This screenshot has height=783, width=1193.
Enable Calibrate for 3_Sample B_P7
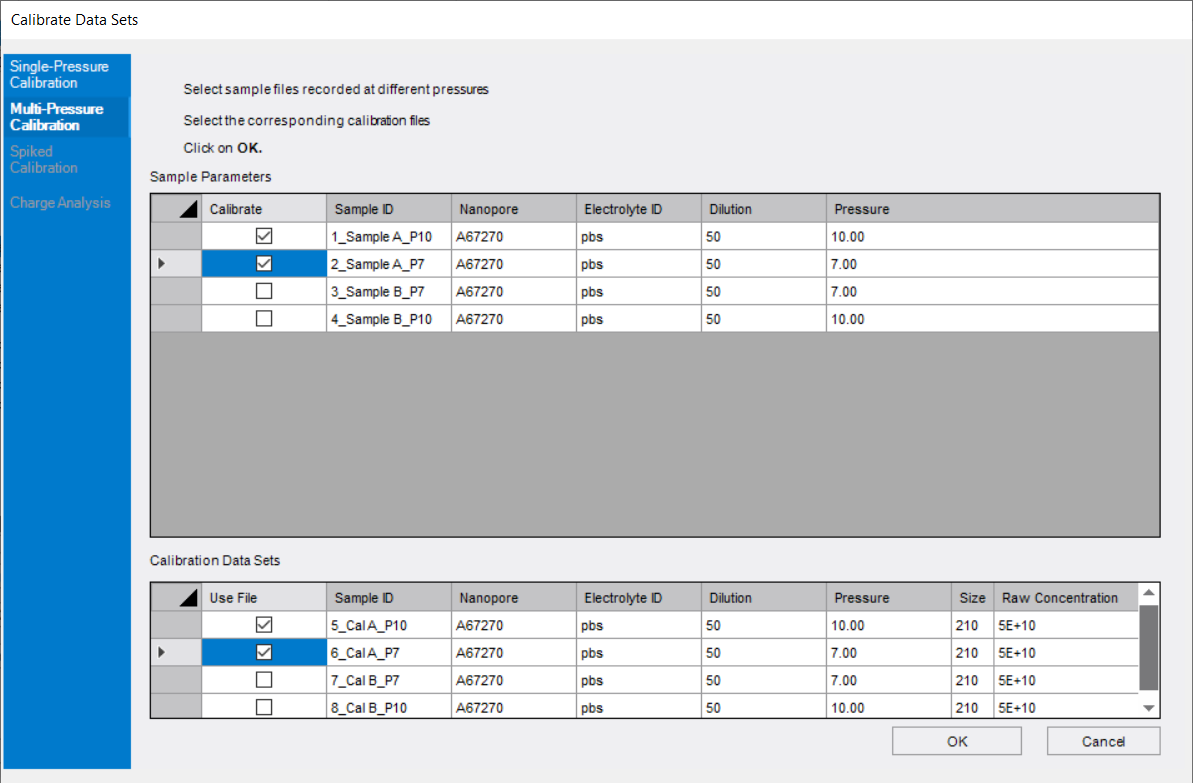[263, 291]
